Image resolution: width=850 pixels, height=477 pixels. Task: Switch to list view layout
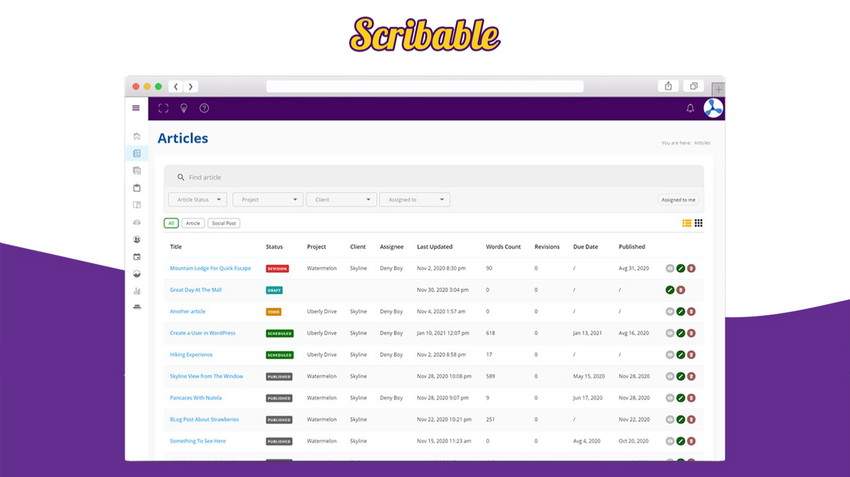coord(686,223)
